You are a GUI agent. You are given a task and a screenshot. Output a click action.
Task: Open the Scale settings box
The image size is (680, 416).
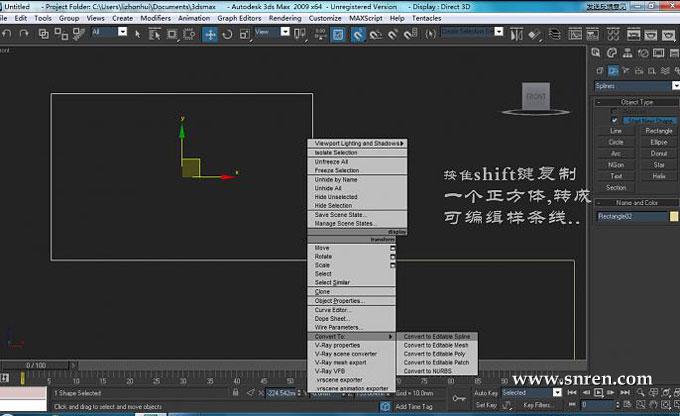coord(393,265)
